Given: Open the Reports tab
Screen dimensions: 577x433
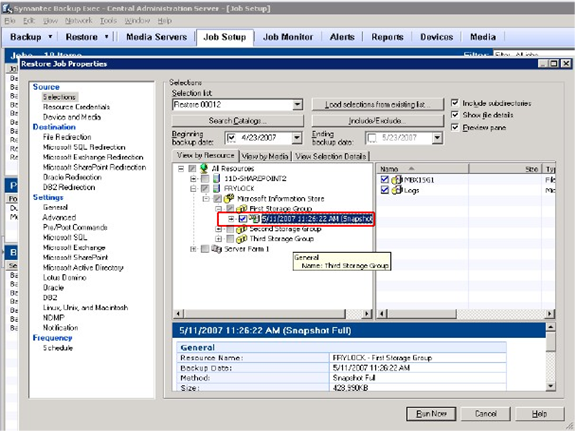Looking at the screenshot, I should (387, 37).
